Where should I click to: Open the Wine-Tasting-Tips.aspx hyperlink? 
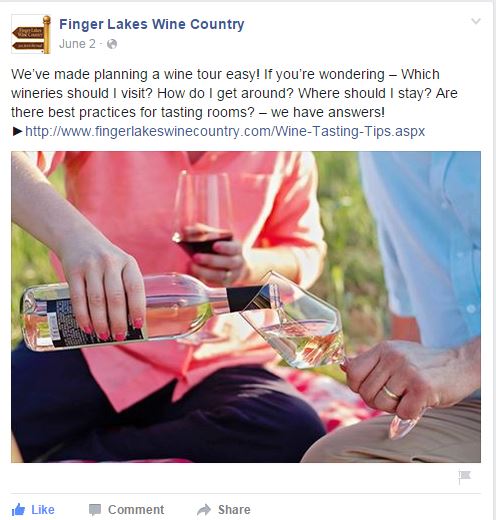point(225,131)
